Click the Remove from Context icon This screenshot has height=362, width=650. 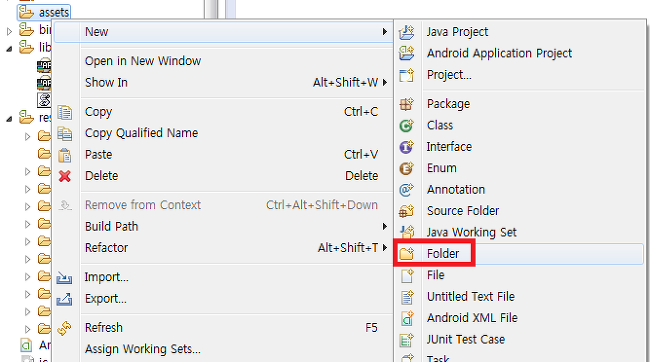[65, 205]
